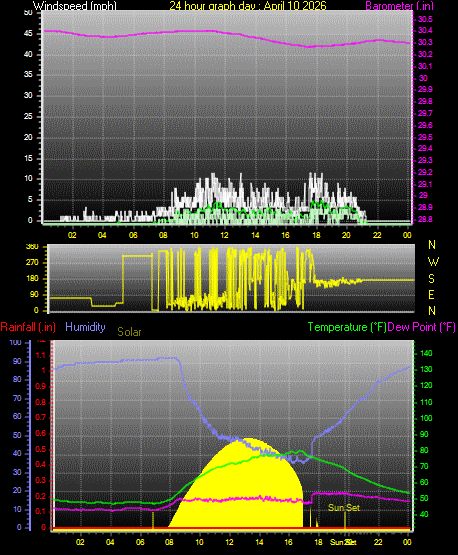Click the "24 hour graph day : April 10 2026" heading

coord(248,6)
